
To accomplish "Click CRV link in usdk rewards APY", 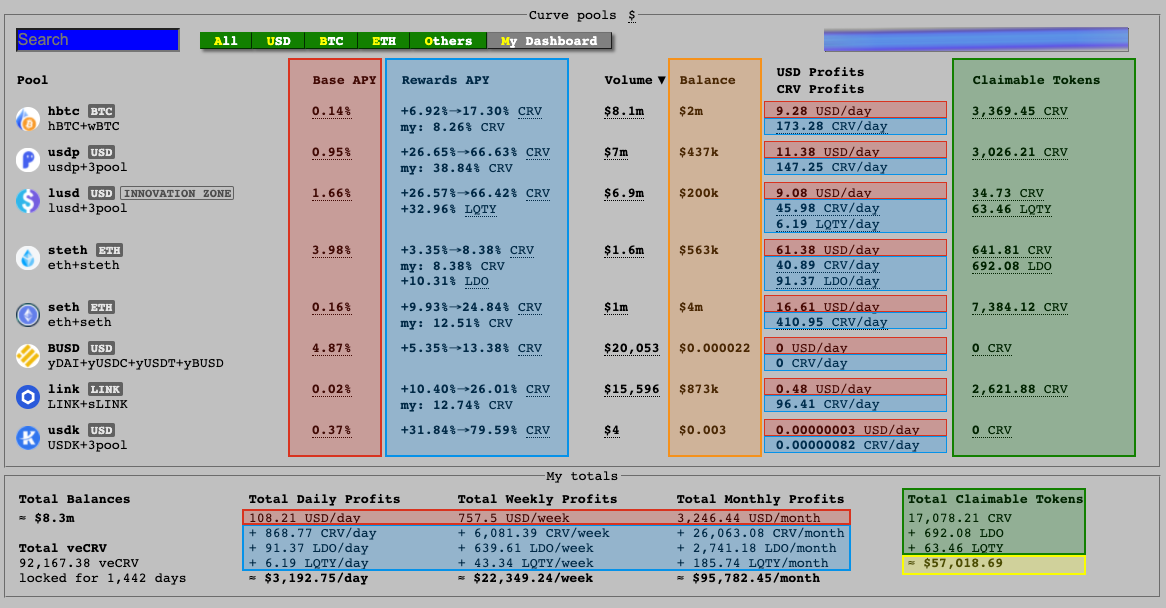I will pyautogui.click(x=538, y=430).
